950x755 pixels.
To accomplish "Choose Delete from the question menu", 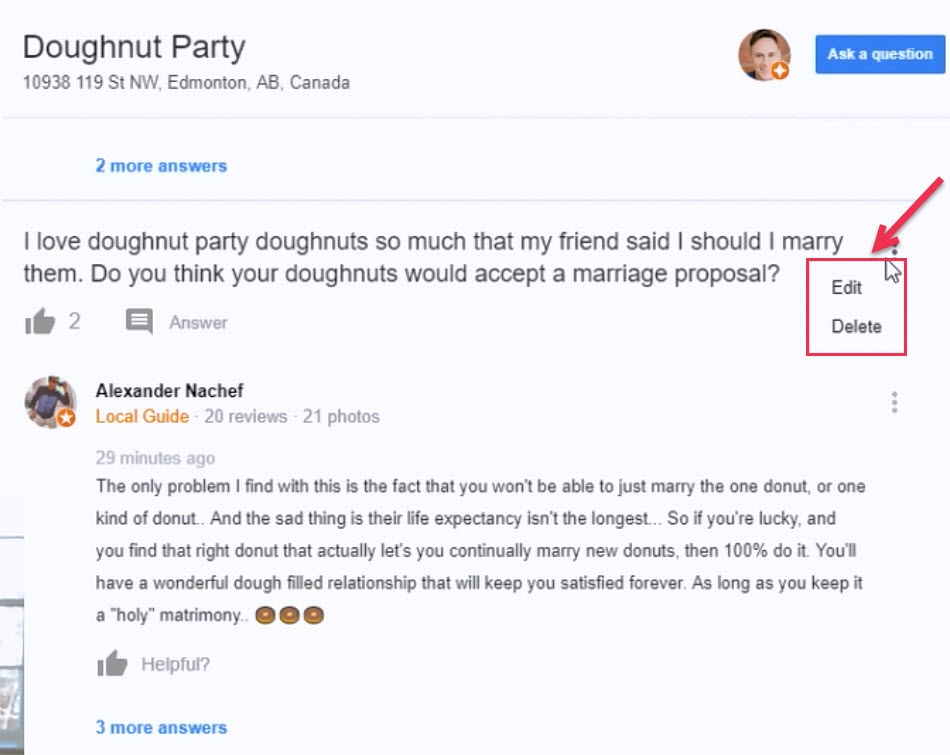I will click(x=856, y=327).
